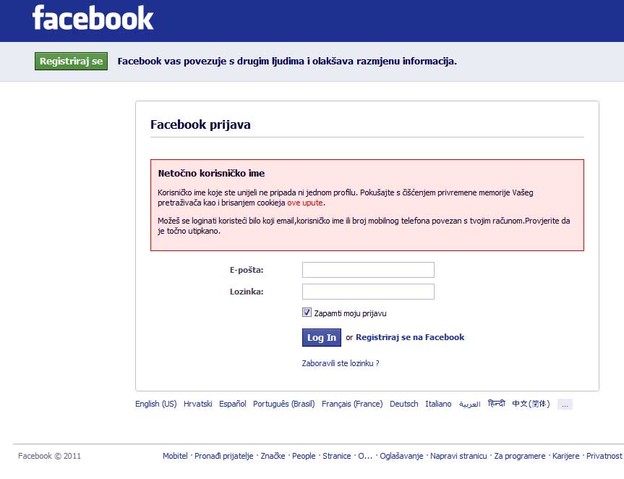Click the Facebook logo in header
The width and height of the screenshot is (624, 479).
pos(92,18)
